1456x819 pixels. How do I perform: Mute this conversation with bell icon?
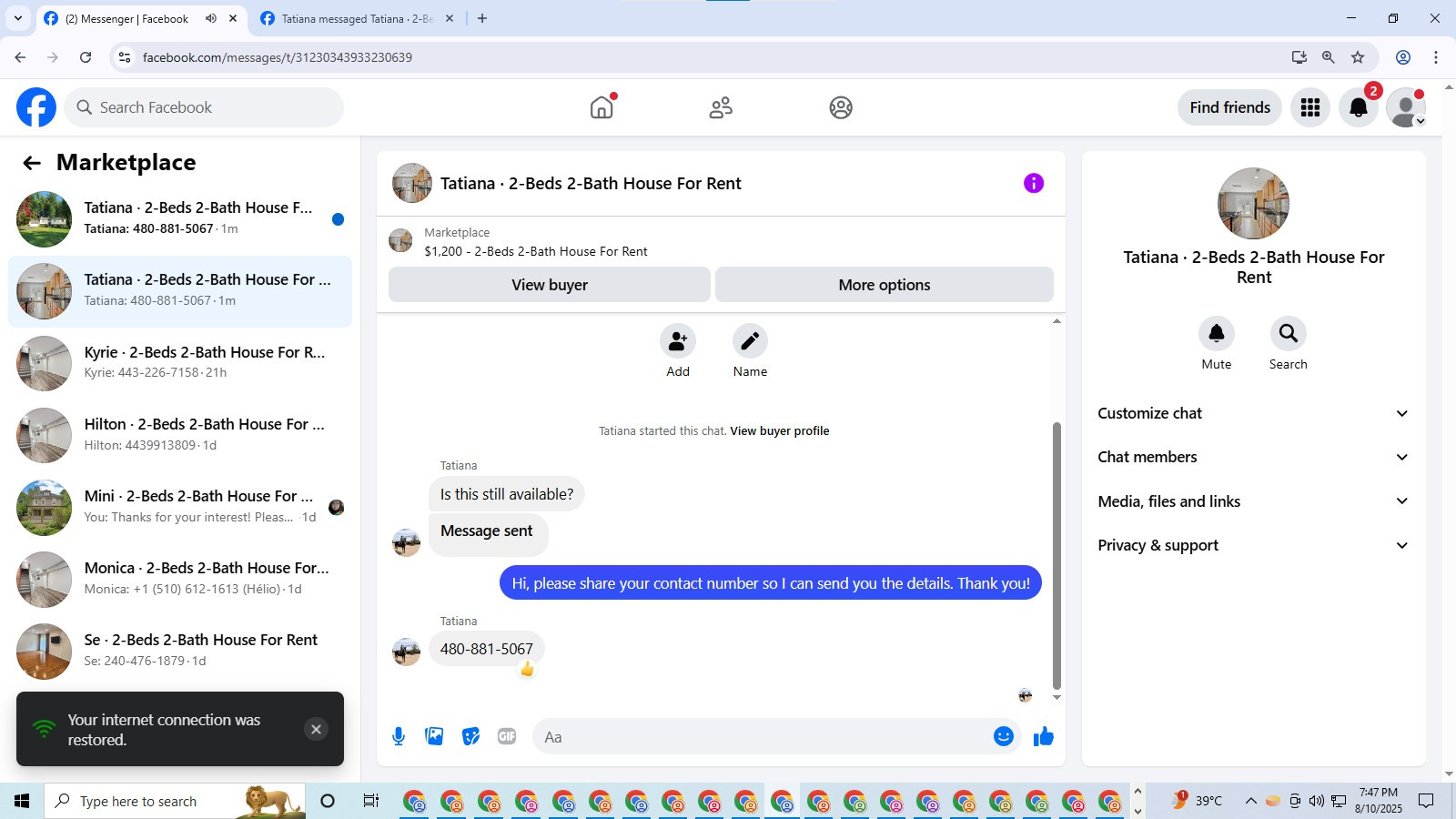[x=1217, y=334]
